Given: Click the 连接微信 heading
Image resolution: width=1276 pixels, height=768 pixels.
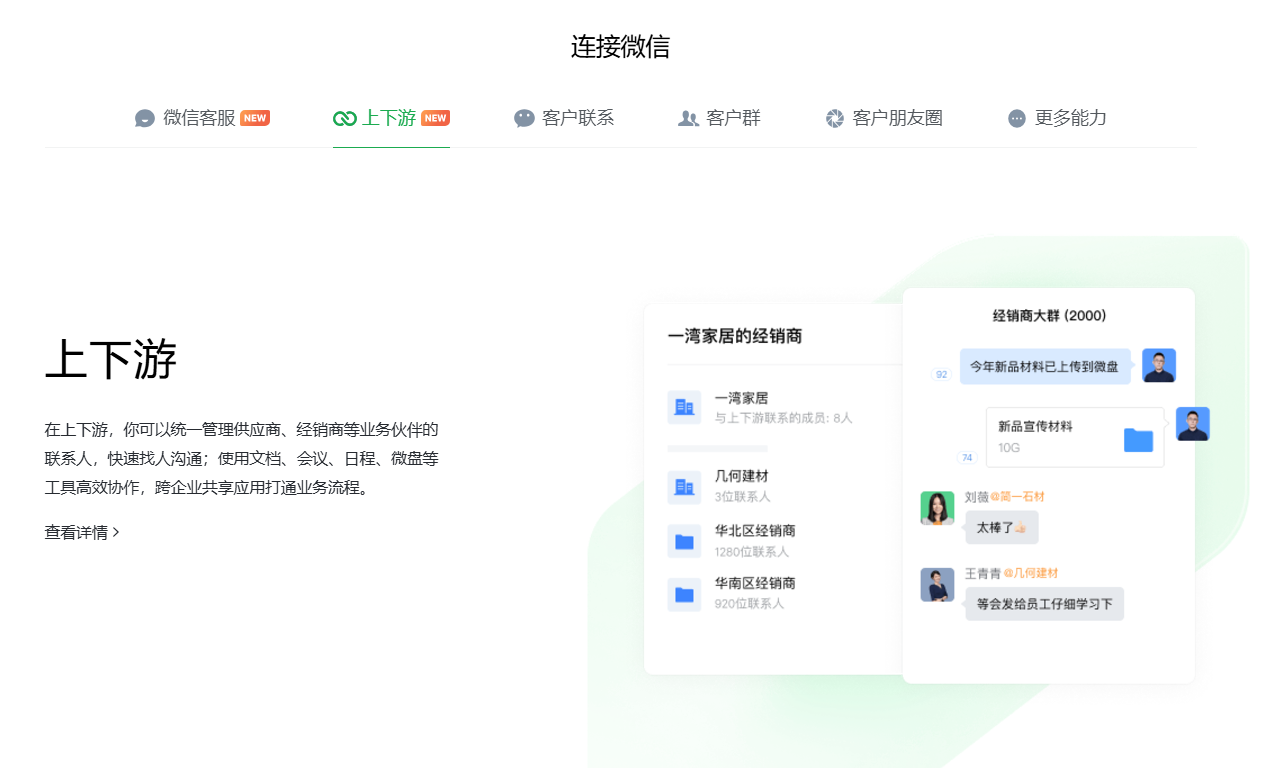Looking at the screenshot, I should pos(620,47).
